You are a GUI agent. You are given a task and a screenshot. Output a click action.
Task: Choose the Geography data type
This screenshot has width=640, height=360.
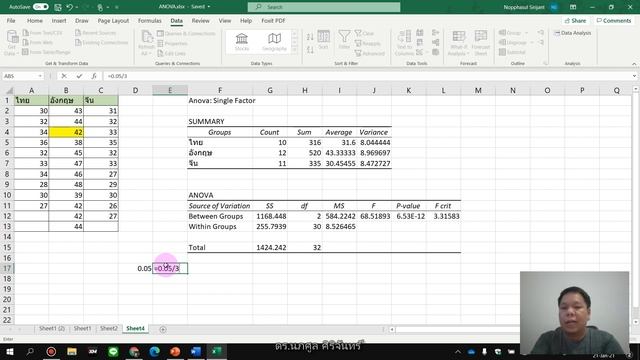point(274,42)
